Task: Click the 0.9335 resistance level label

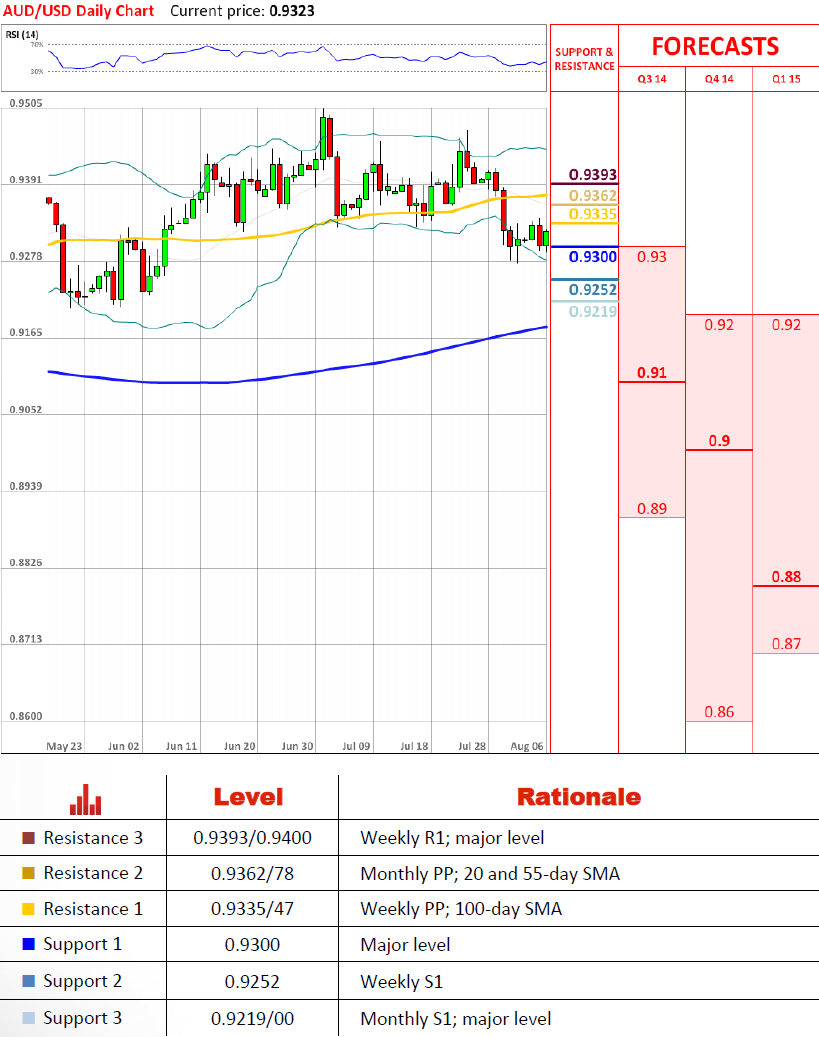Action: point(593,214)
